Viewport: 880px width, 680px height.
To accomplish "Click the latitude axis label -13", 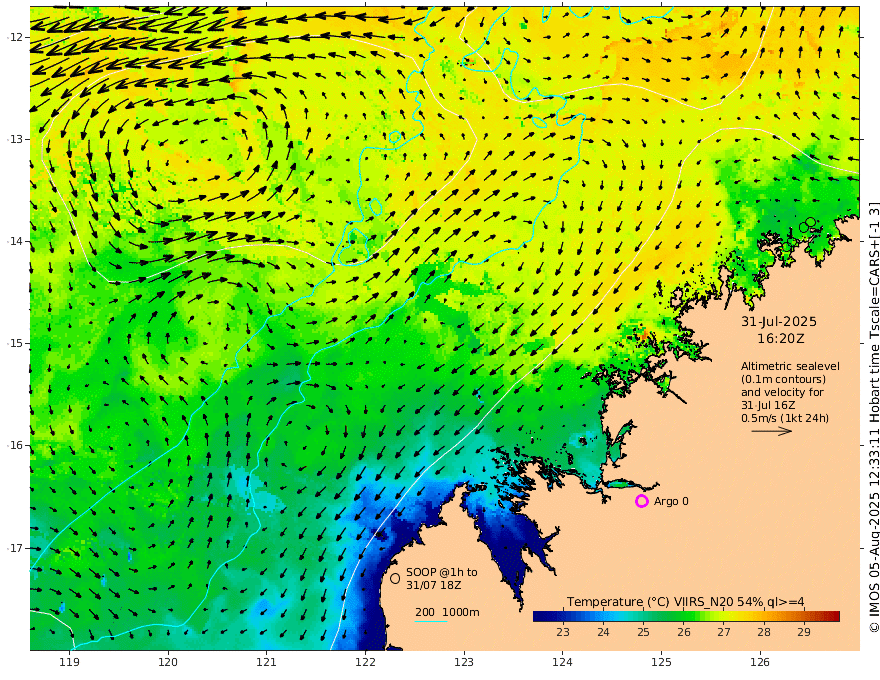I will pyautogui.click(x=15, y=139).
